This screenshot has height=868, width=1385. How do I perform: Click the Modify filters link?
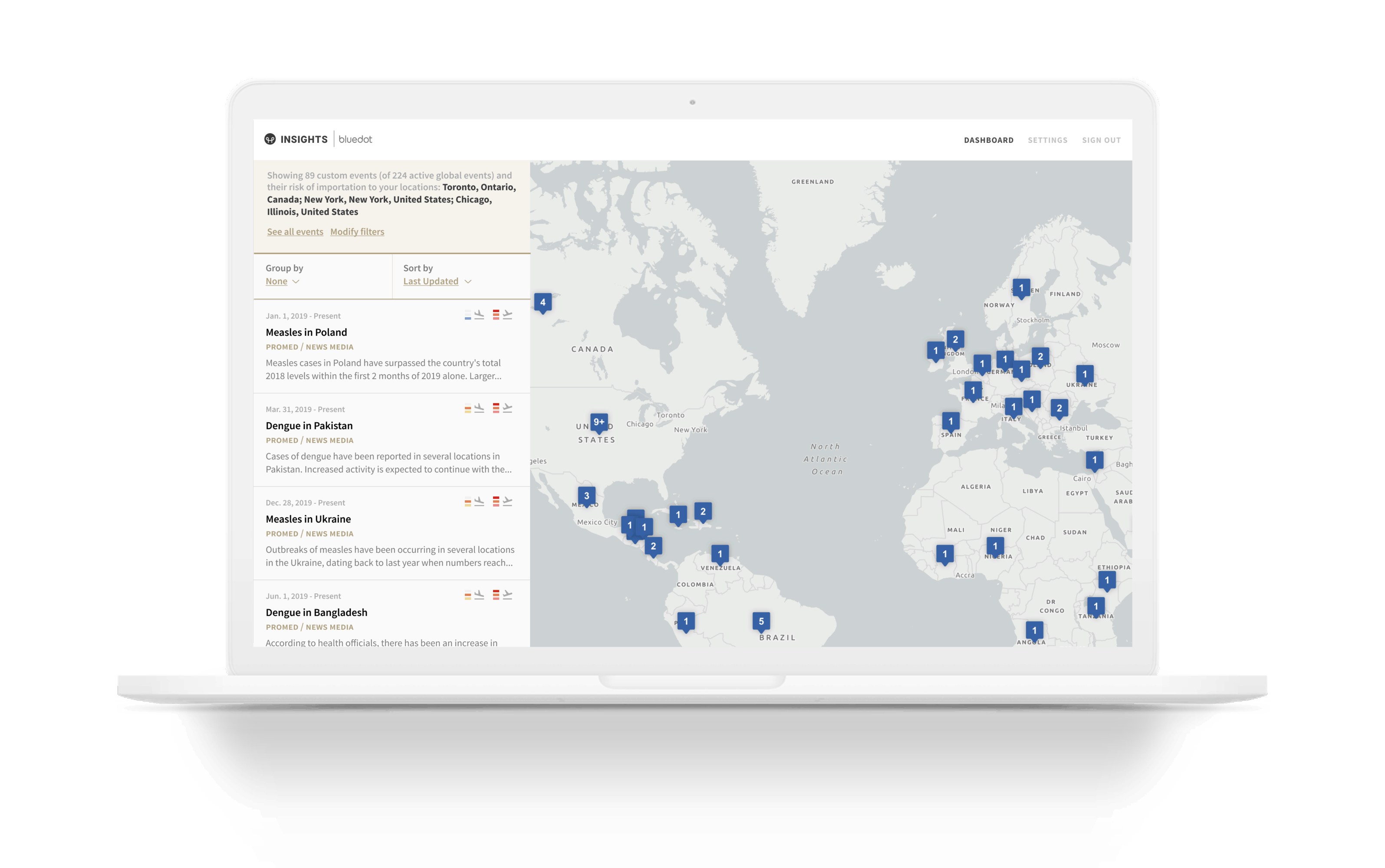357,231
